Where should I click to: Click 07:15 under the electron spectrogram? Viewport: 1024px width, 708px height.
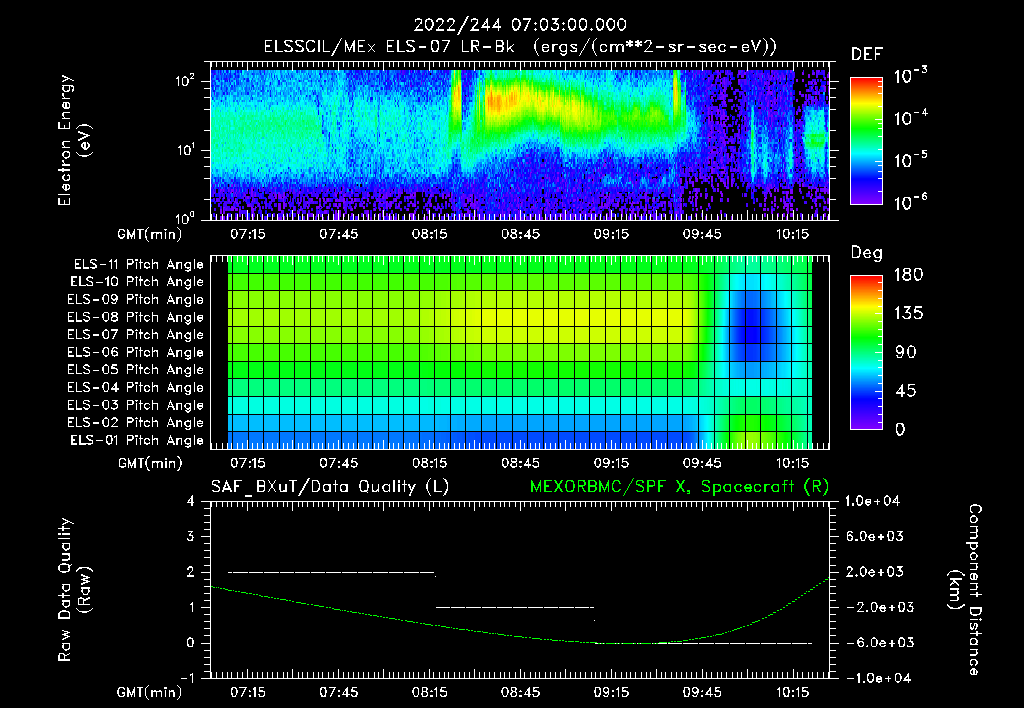[248, 234]
